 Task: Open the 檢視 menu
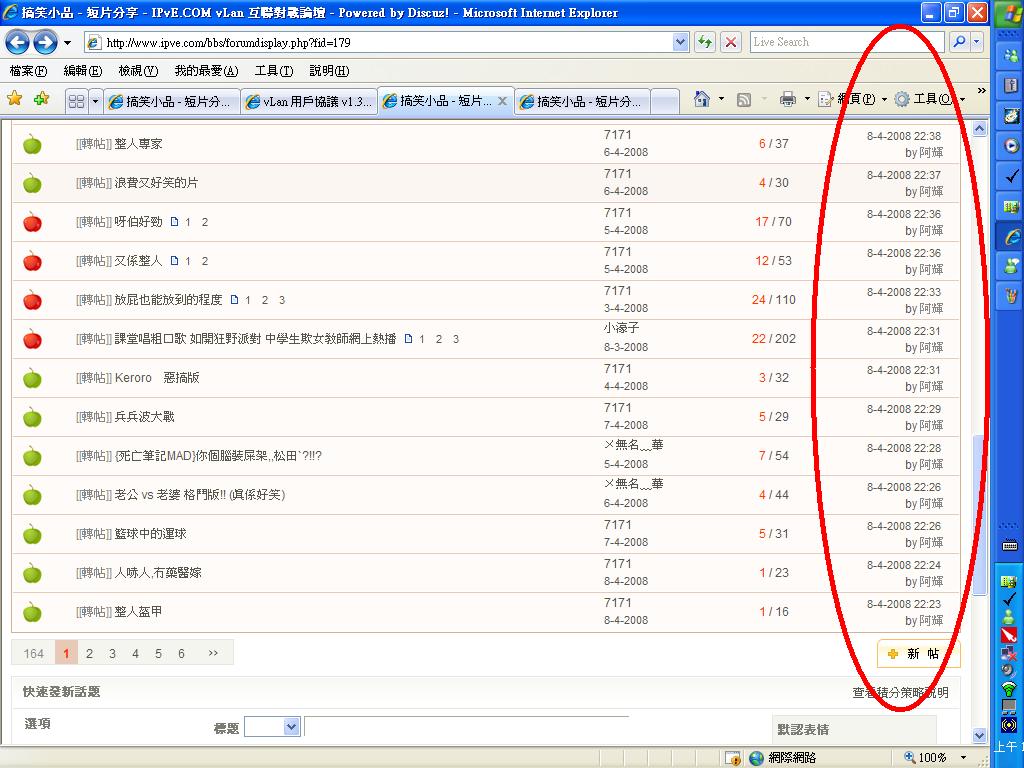(137, 71)
